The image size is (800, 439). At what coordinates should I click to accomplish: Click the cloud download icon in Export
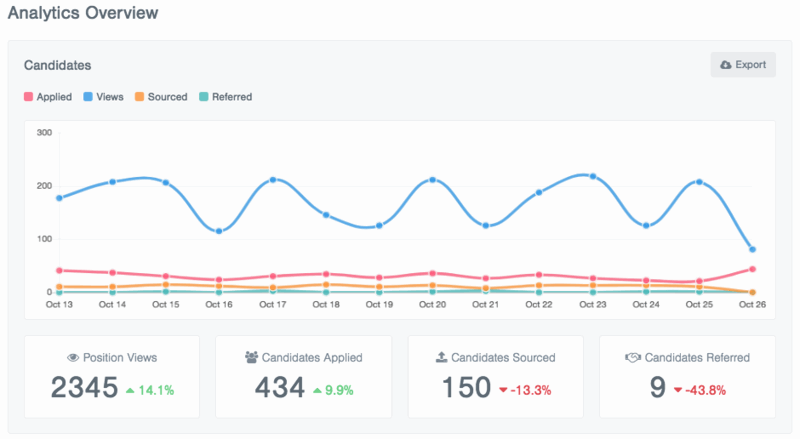pos(726,65)
